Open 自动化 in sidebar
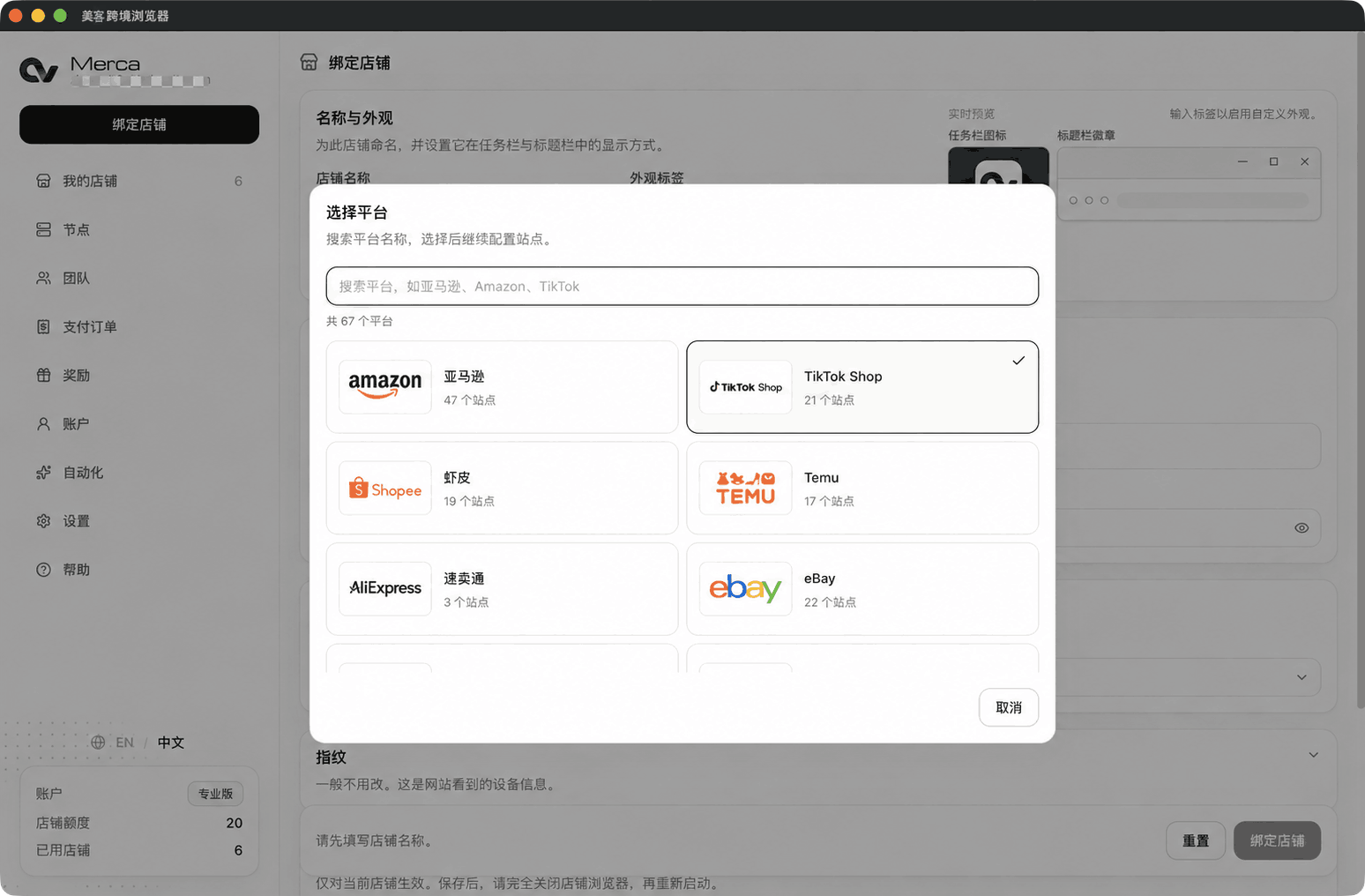The width and height of the screenshot is (1365, 896). (139, 473)
